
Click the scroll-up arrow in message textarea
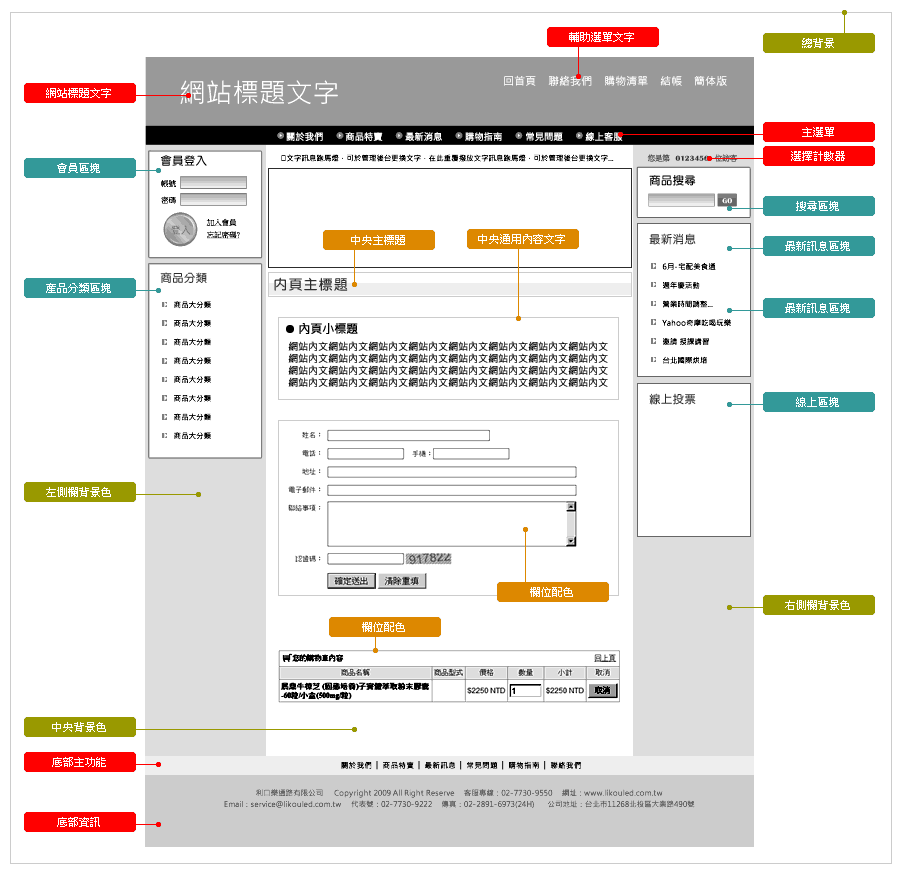point(571,507)
